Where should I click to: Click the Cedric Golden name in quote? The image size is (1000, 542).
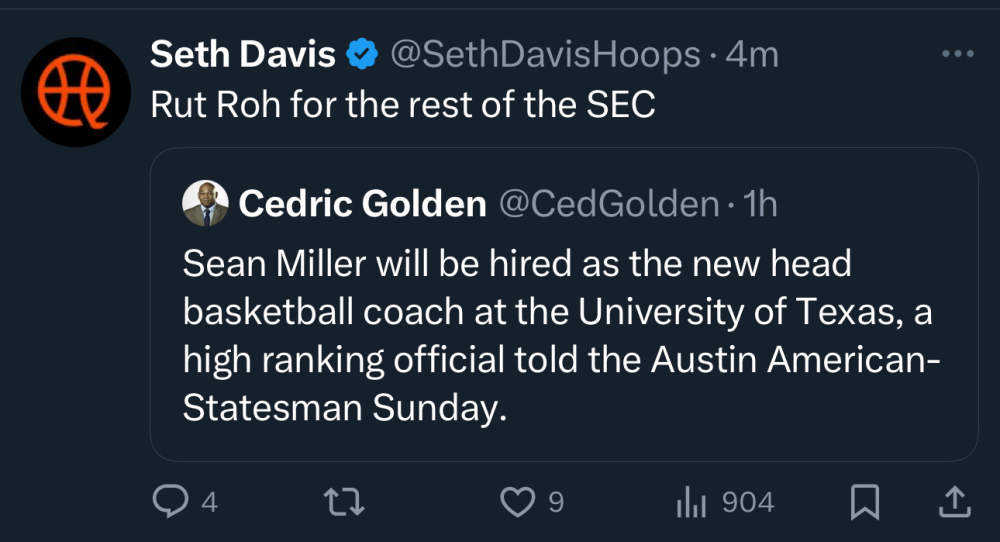(x=362, y=204)
